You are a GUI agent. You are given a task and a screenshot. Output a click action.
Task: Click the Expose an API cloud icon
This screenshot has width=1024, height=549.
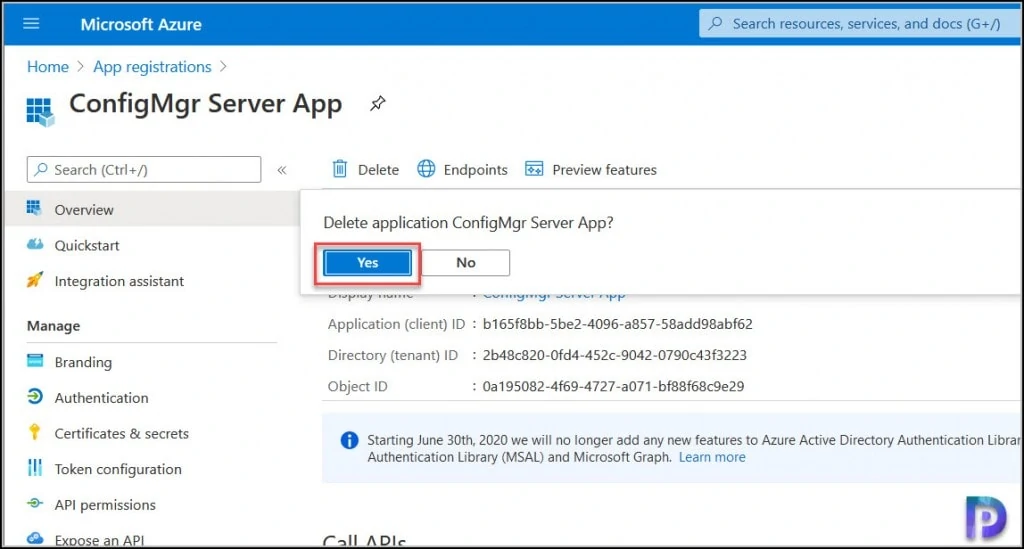coord(35,539)
